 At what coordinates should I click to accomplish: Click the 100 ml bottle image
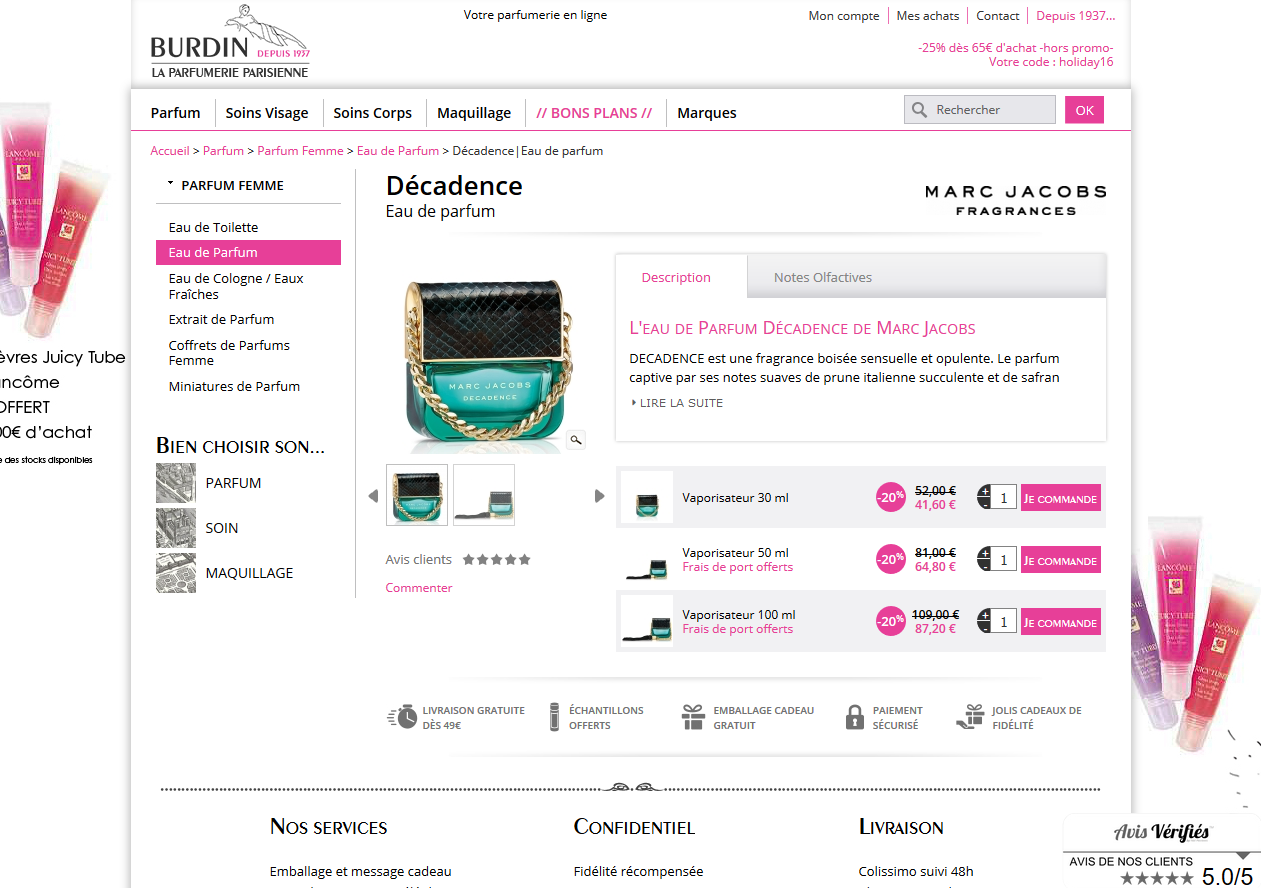click(x=647, y=621)
